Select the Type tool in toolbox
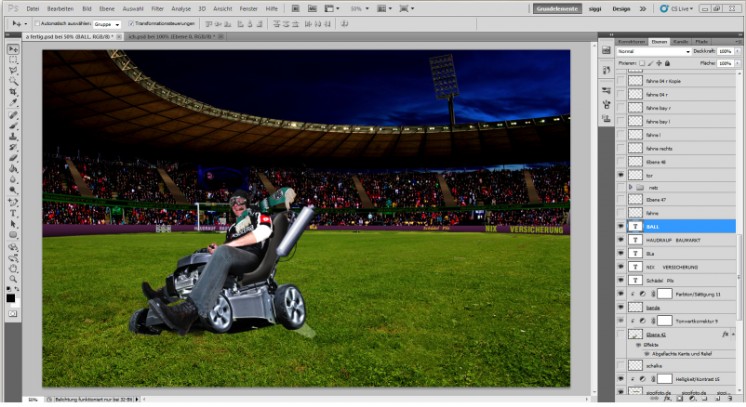 pos(13,212)
